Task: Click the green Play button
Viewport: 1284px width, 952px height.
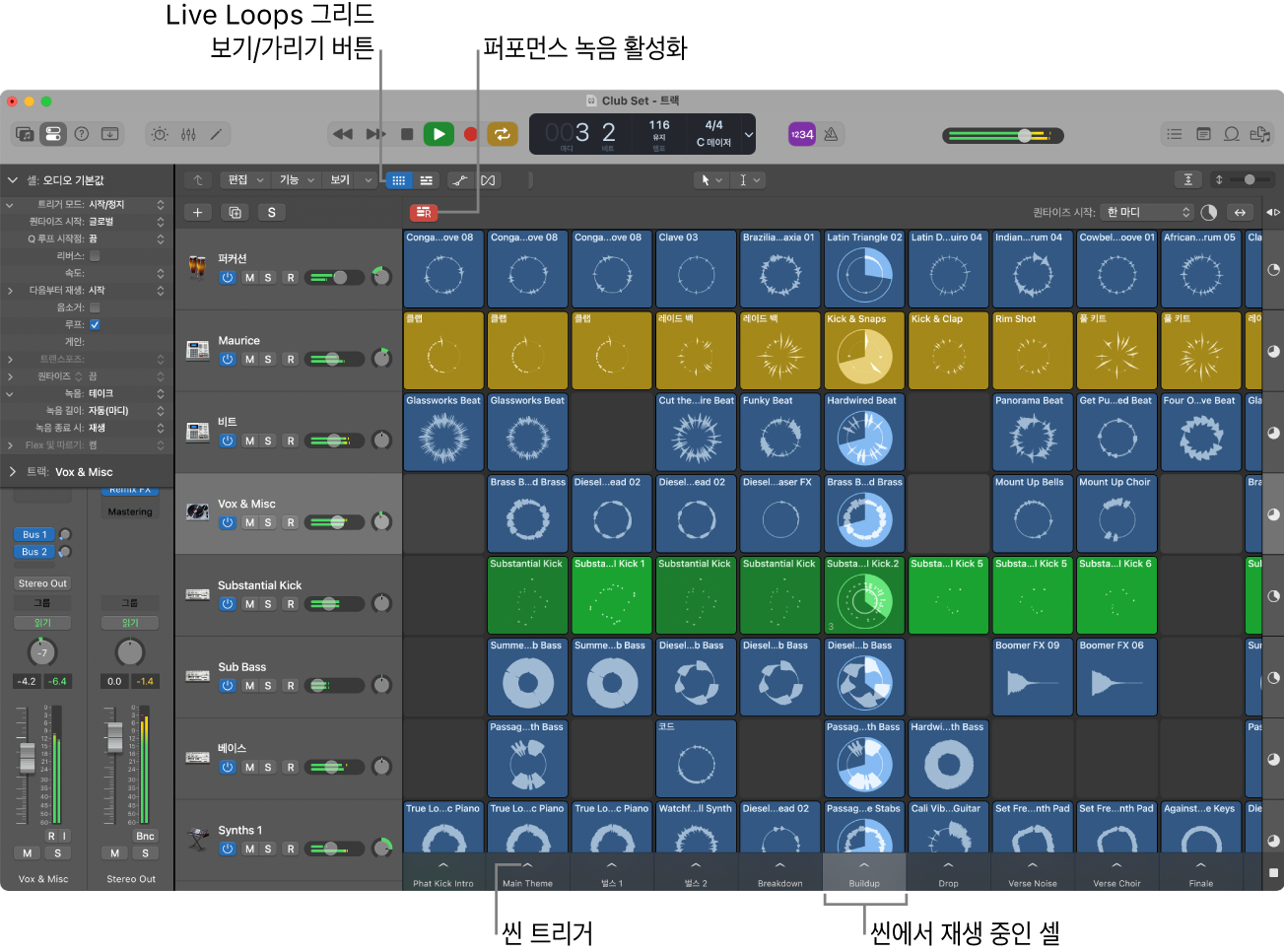Action: tap(439, 134)
